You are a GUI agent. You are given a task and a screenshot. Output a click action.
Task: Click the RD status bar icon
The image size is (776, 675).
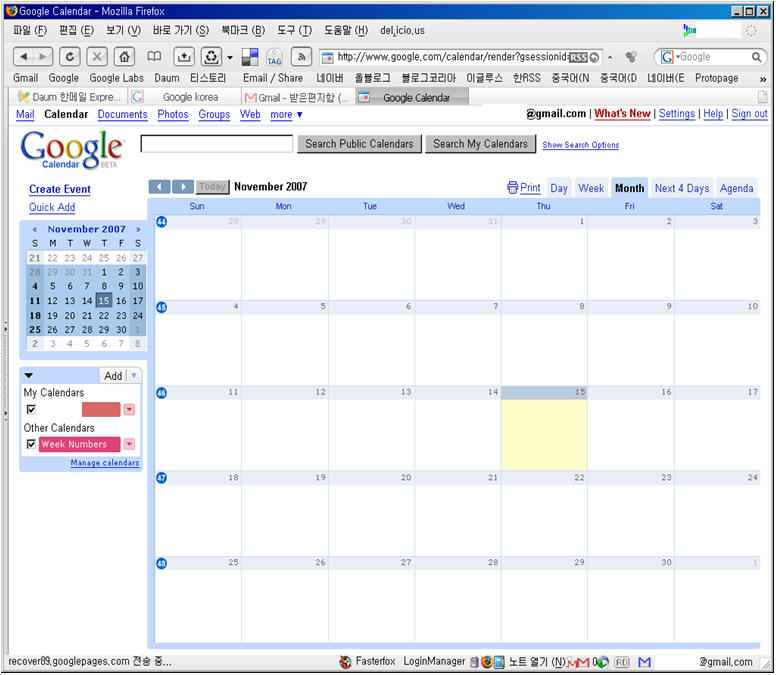point(622,662)
